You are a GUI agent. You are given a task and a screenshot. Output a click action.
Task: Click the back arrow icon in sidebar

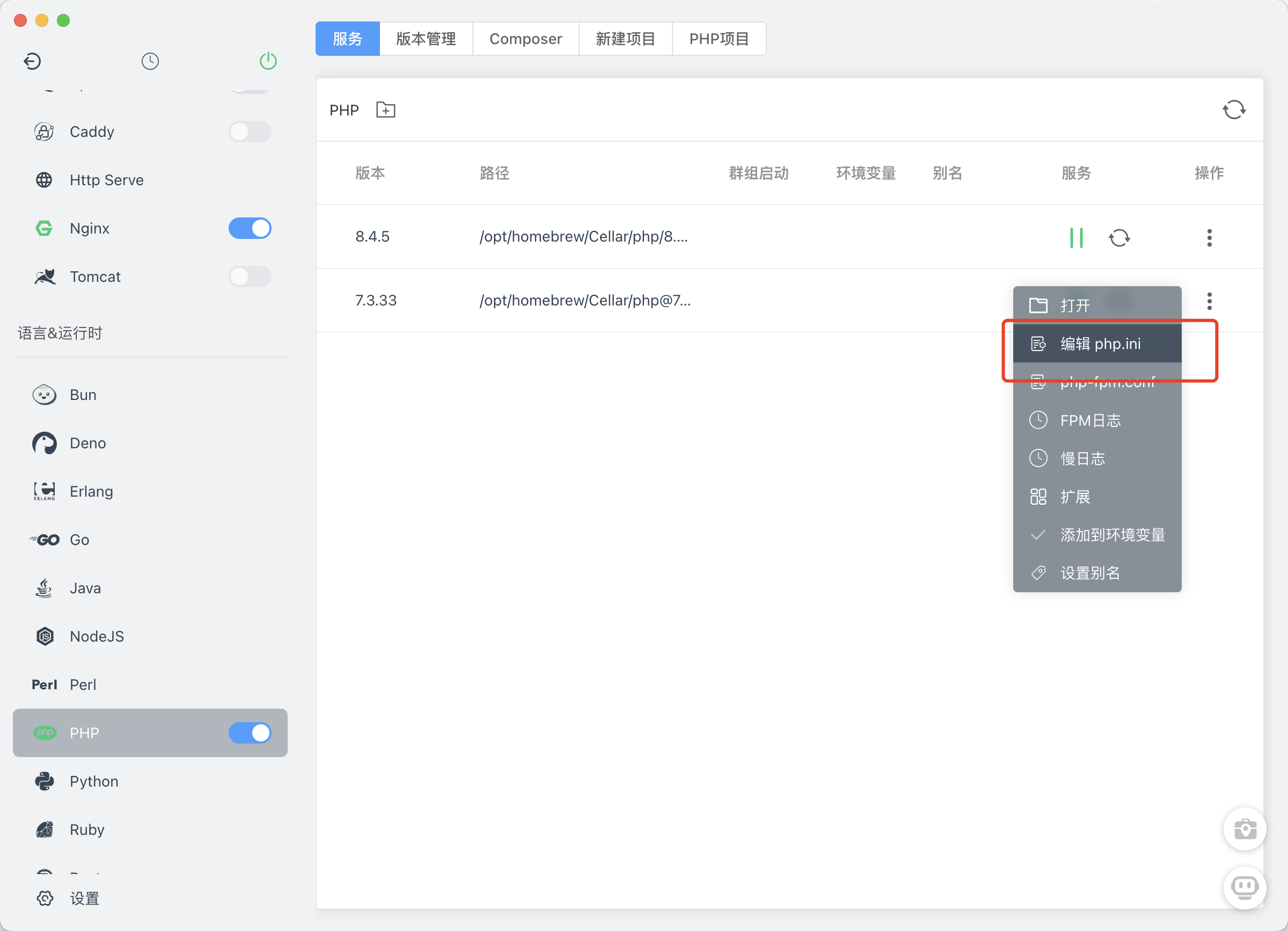point(32,61)
